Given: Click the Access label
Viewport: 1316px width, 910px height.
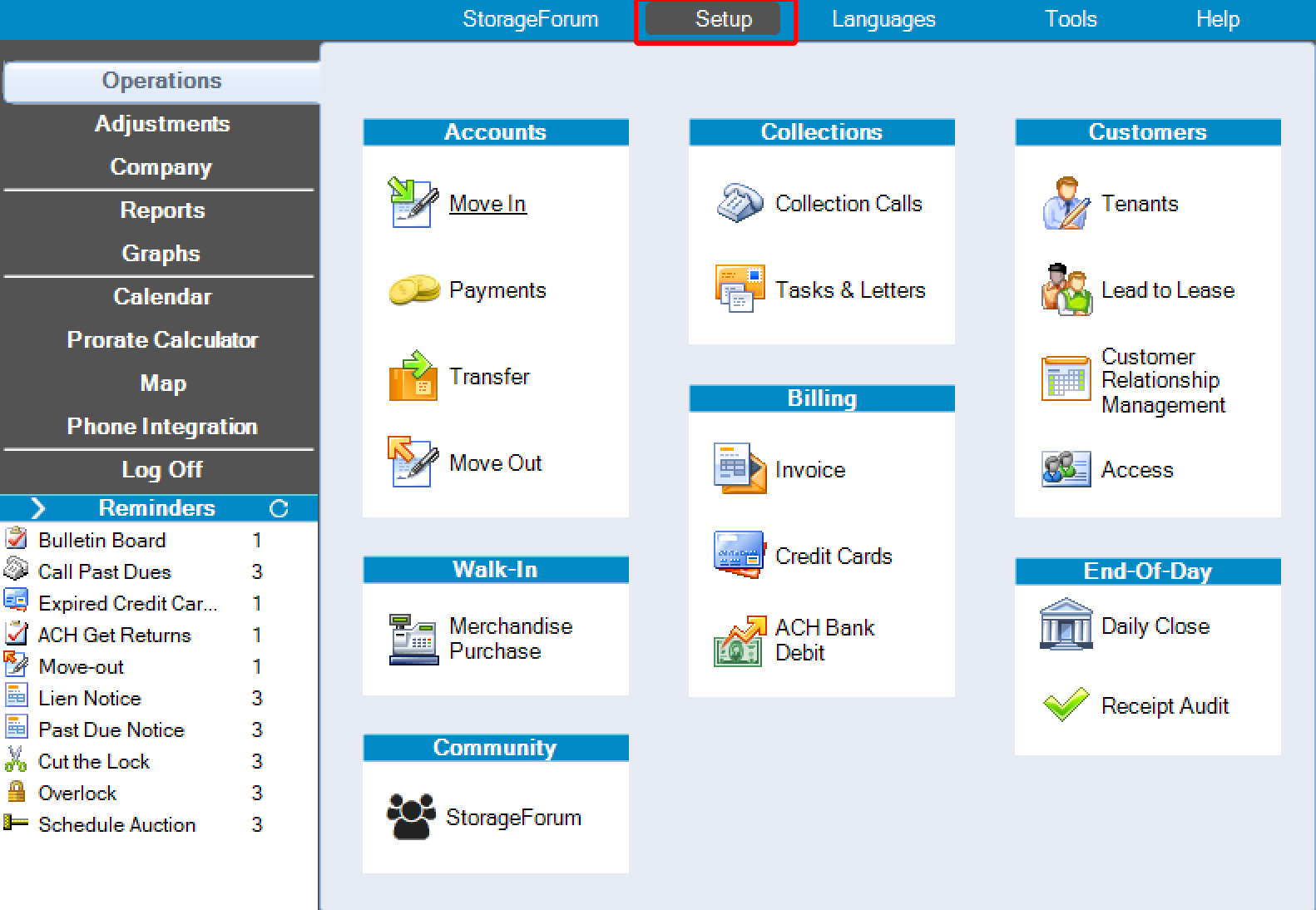Looking at the screenshot, I should click(x=1137, y=470).
